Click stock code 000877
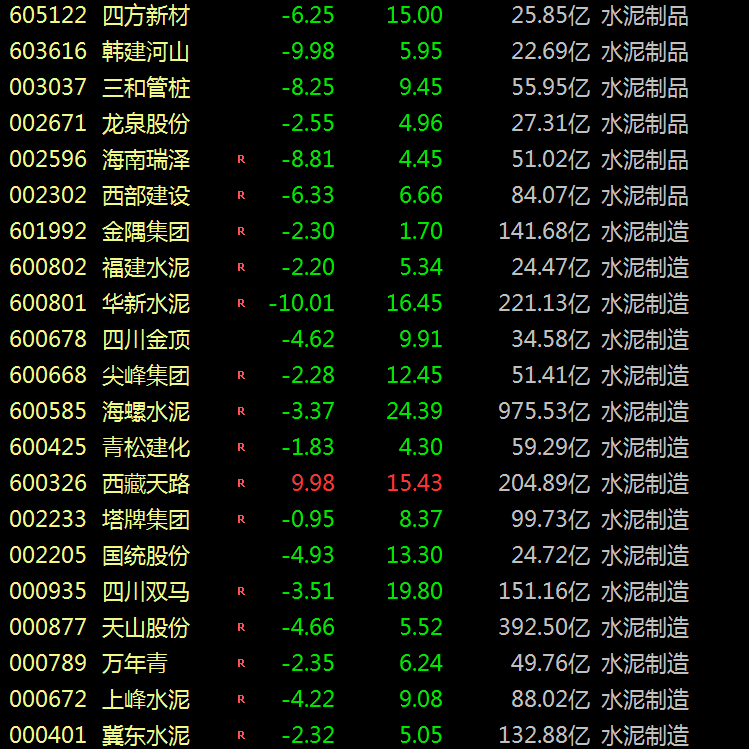The image size is (749, 749). 48,627
